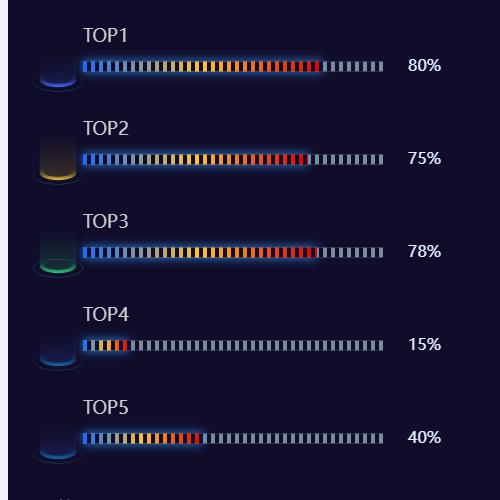
Task: Click the 40% value text
Action: (424, 437)
